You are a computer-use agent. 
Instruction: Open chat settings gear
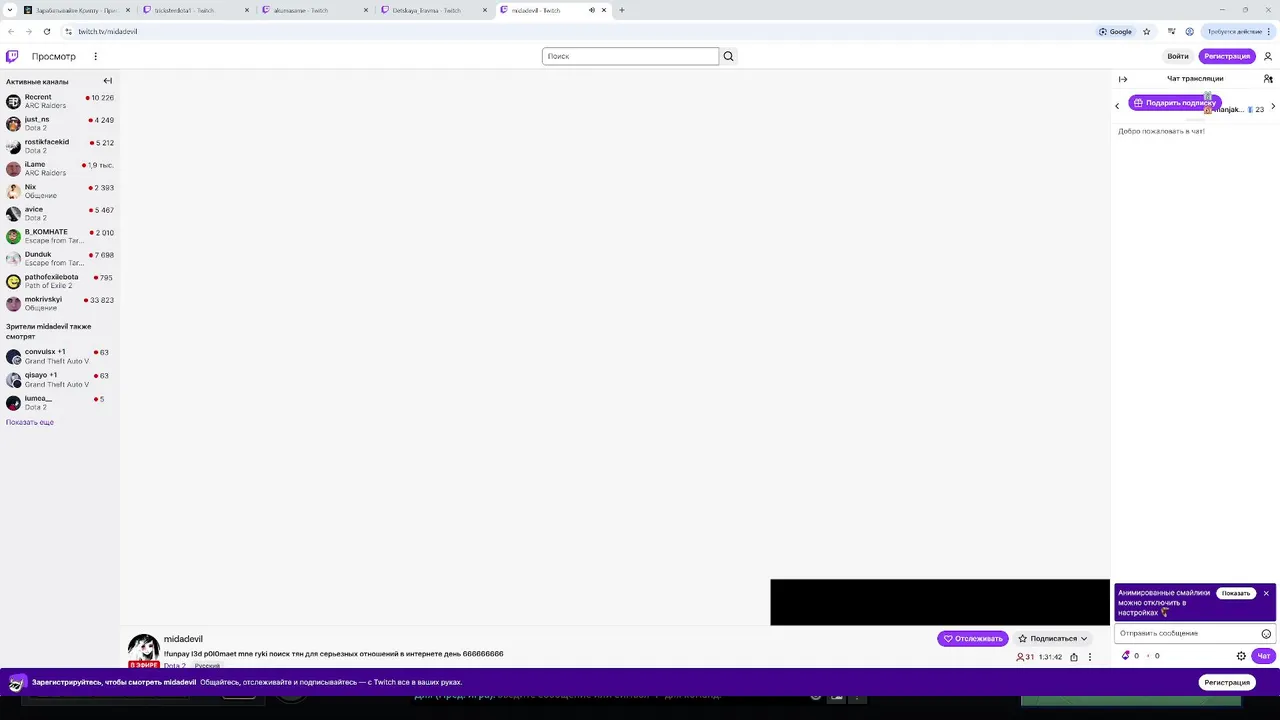click(x=1241, y=656)
